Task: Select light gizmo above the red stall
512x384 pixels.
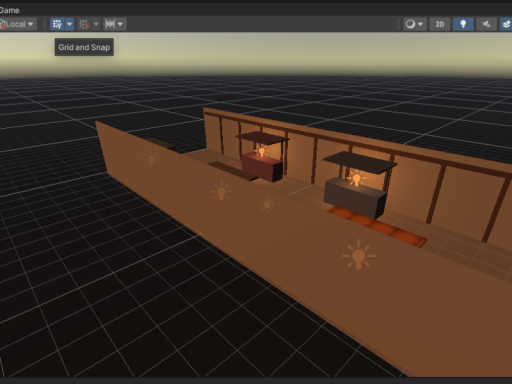Action: click(262, 151)
